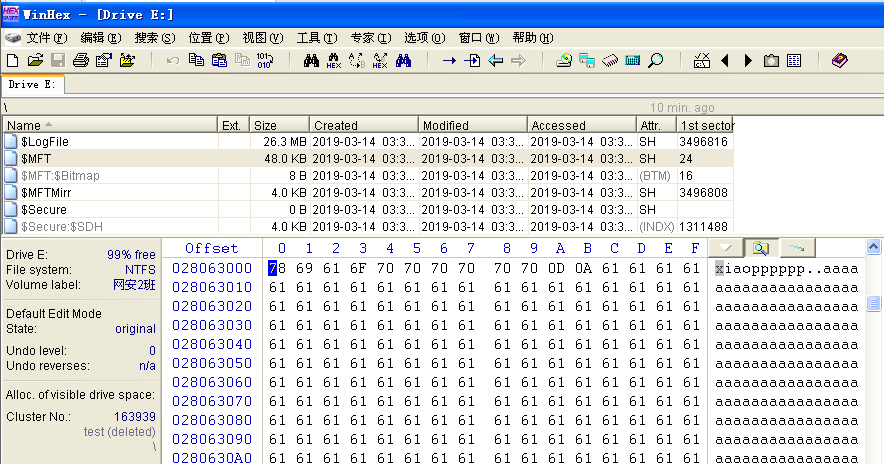Open the 工具(T) menu
The width and height of the screenshot is (884, 464).
click(317, 38)
